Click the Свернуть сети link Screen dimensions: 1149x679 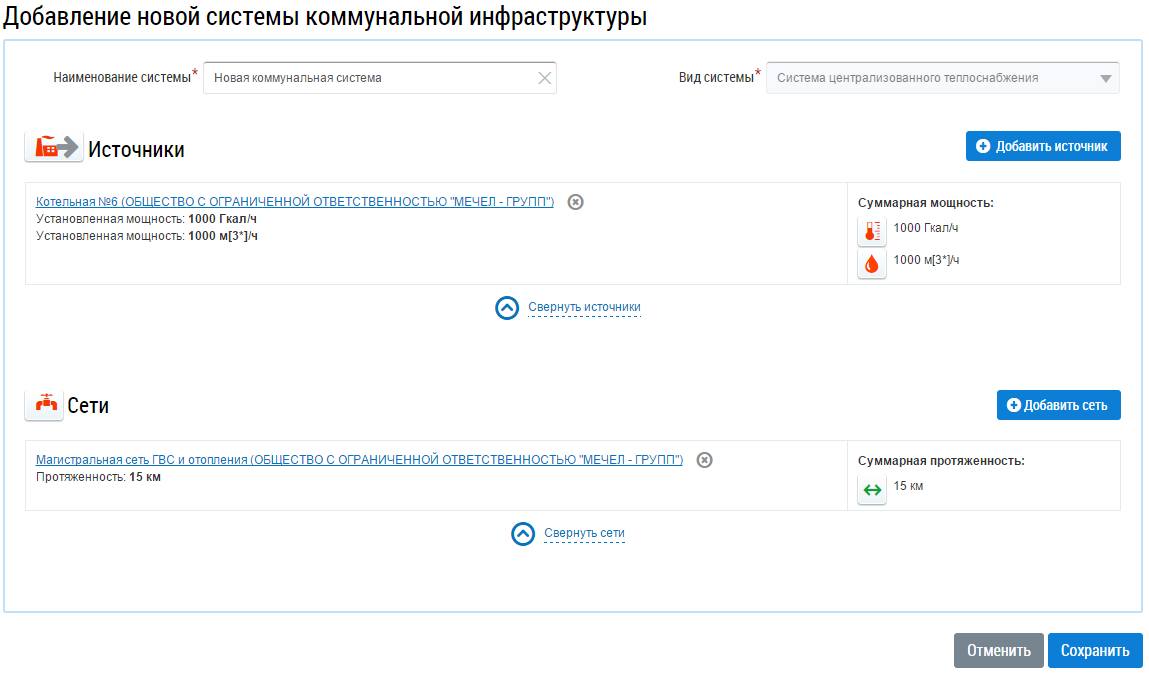click(x=584, y=533)
